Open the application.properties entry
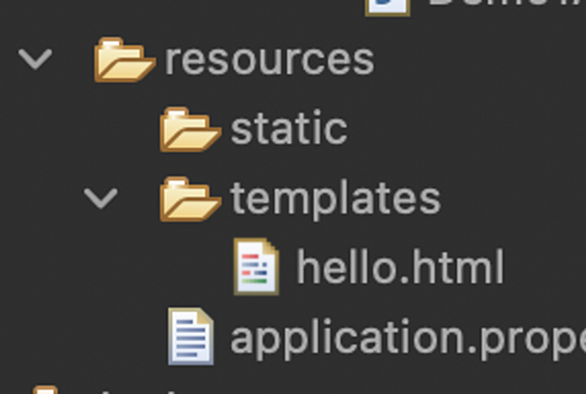This screenshot has width=586, height=394. (408, 339)
